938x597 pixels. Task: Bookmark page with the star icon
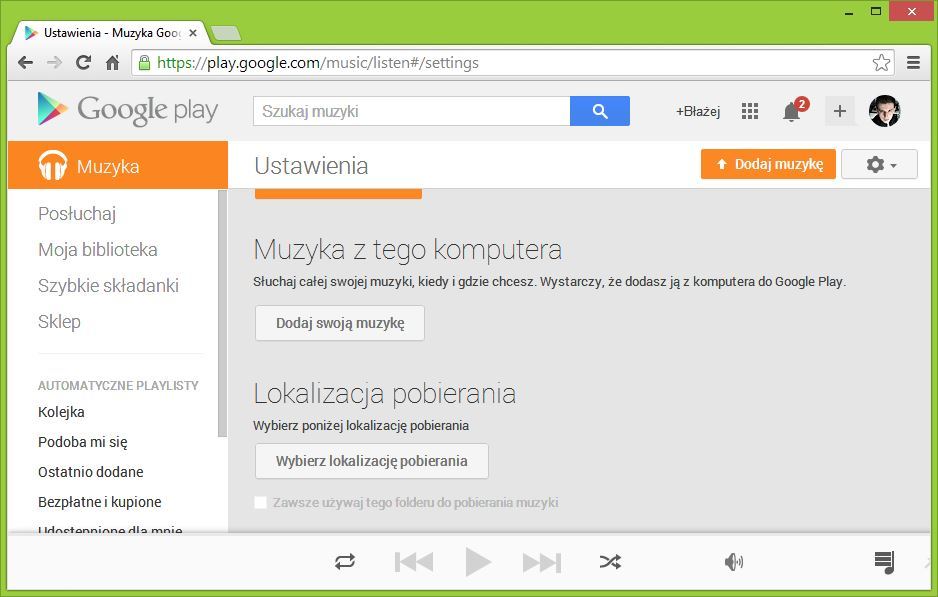coord(881,62)
